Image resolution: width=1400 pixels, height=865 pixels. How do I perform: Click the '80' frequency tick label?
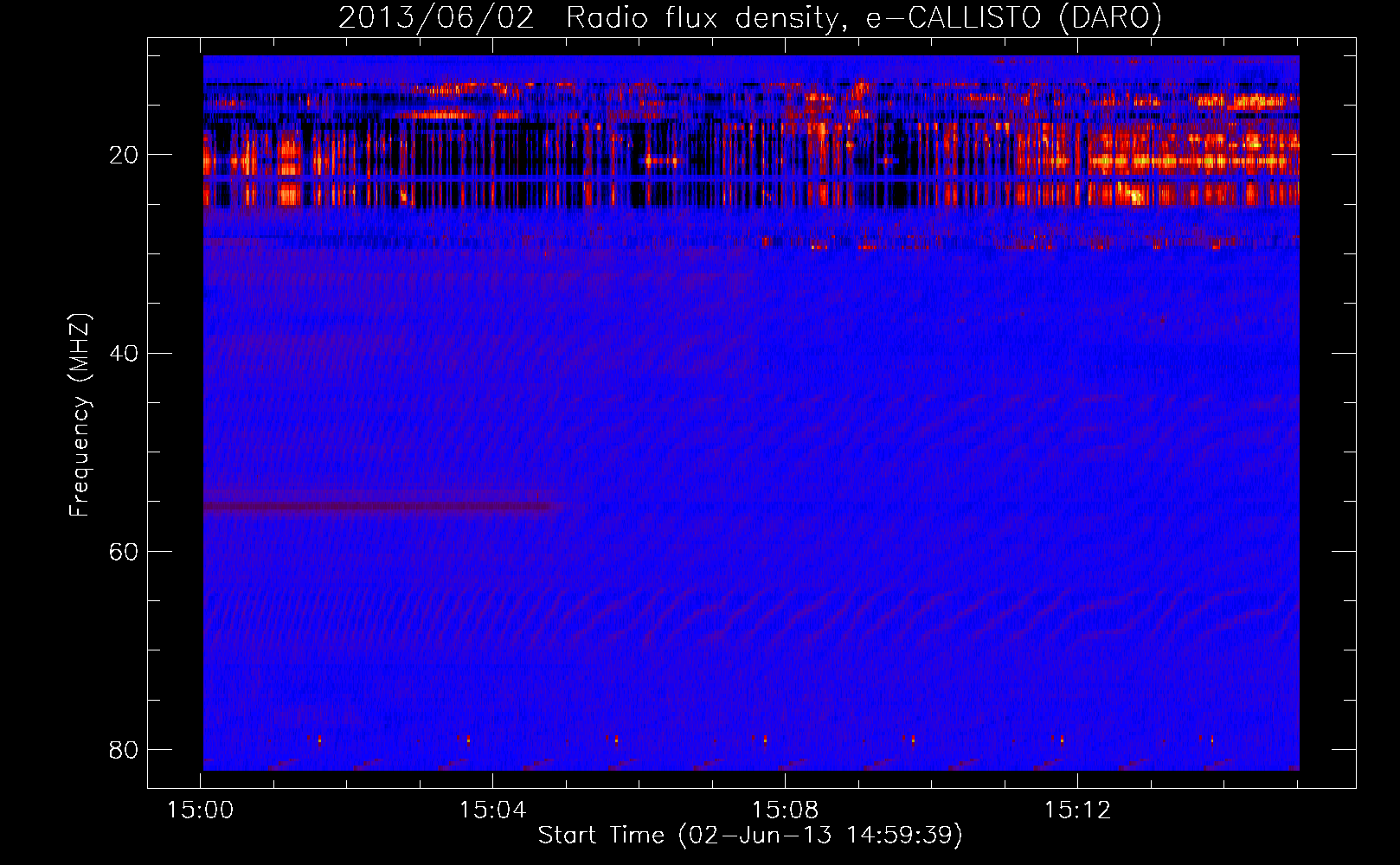[x=124, y=749]
